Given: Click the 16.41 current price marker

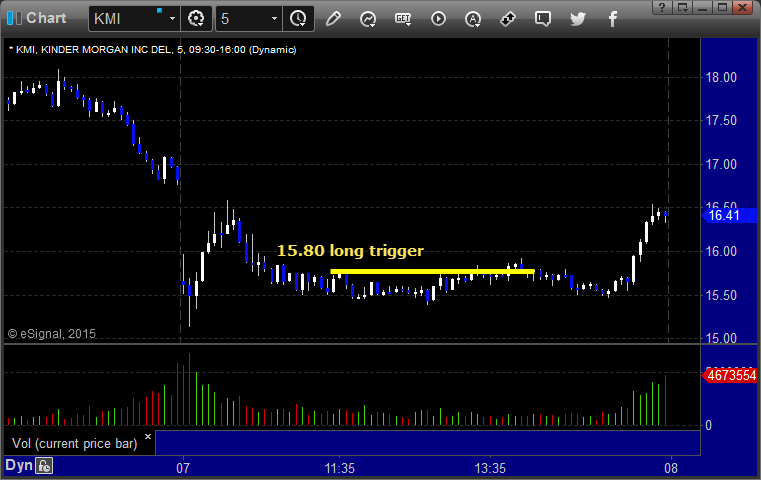Looking at the screenshot, I should tap(729, 215).
